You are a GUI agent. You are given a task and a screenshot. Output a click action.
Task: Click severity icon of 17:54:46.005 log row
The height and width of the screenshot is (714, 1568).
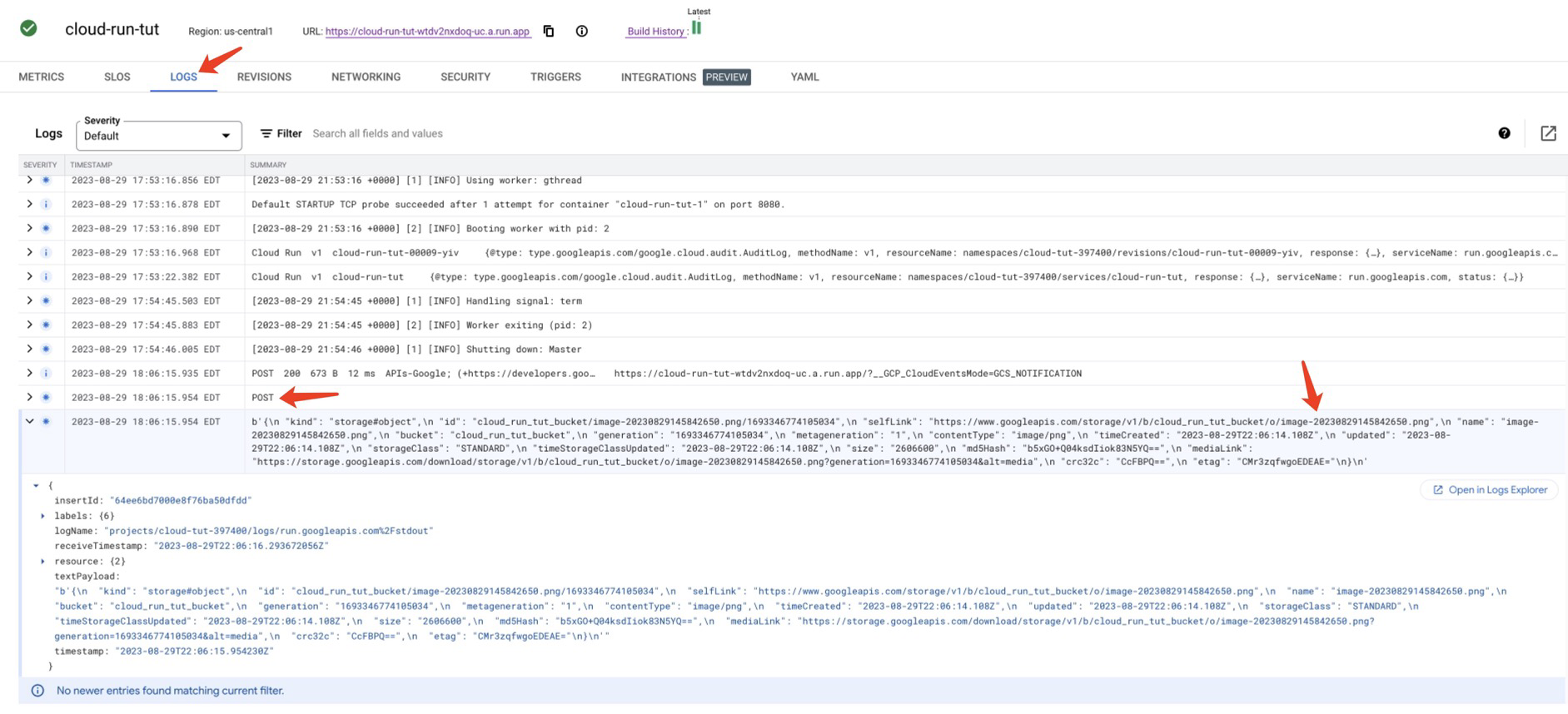click(46, 349)
